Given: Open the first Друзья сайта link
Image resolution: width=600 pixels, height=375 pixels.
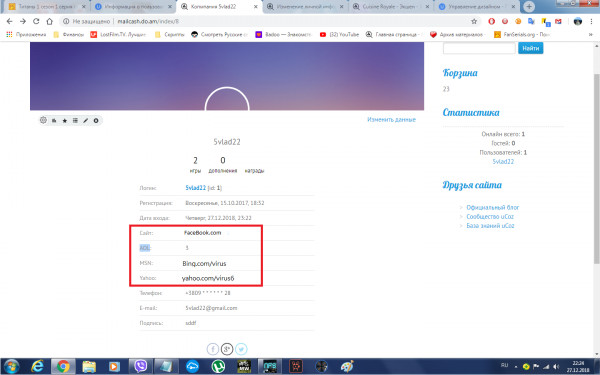Looking at the screenshot, I should (x=492, y=207).
